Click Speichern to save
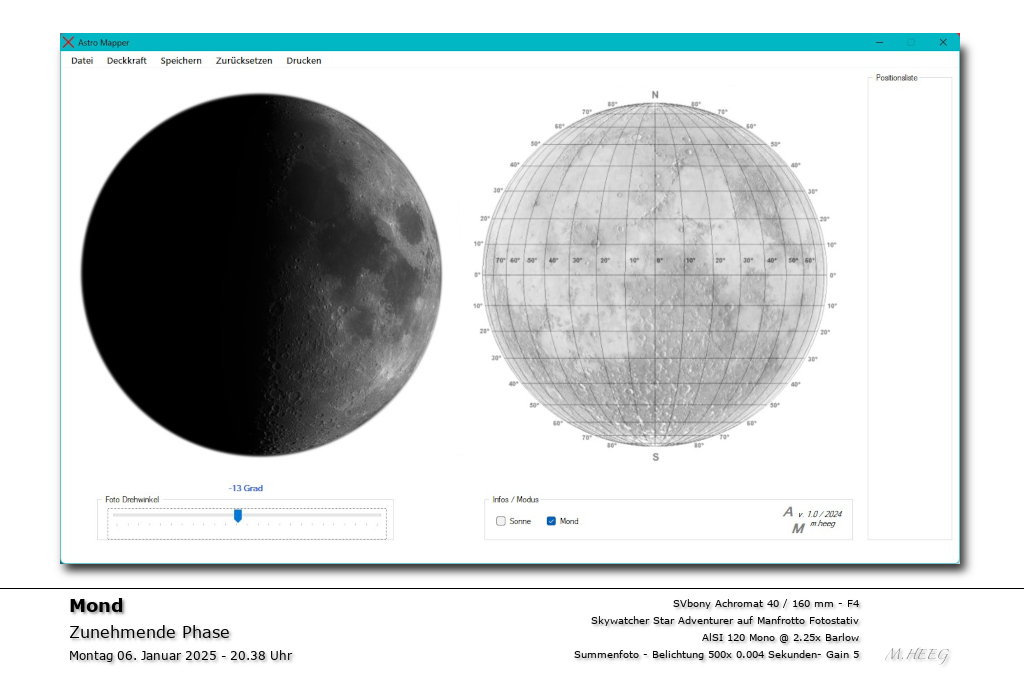This screenshot has height=674, width=1024. click(180, 61)
